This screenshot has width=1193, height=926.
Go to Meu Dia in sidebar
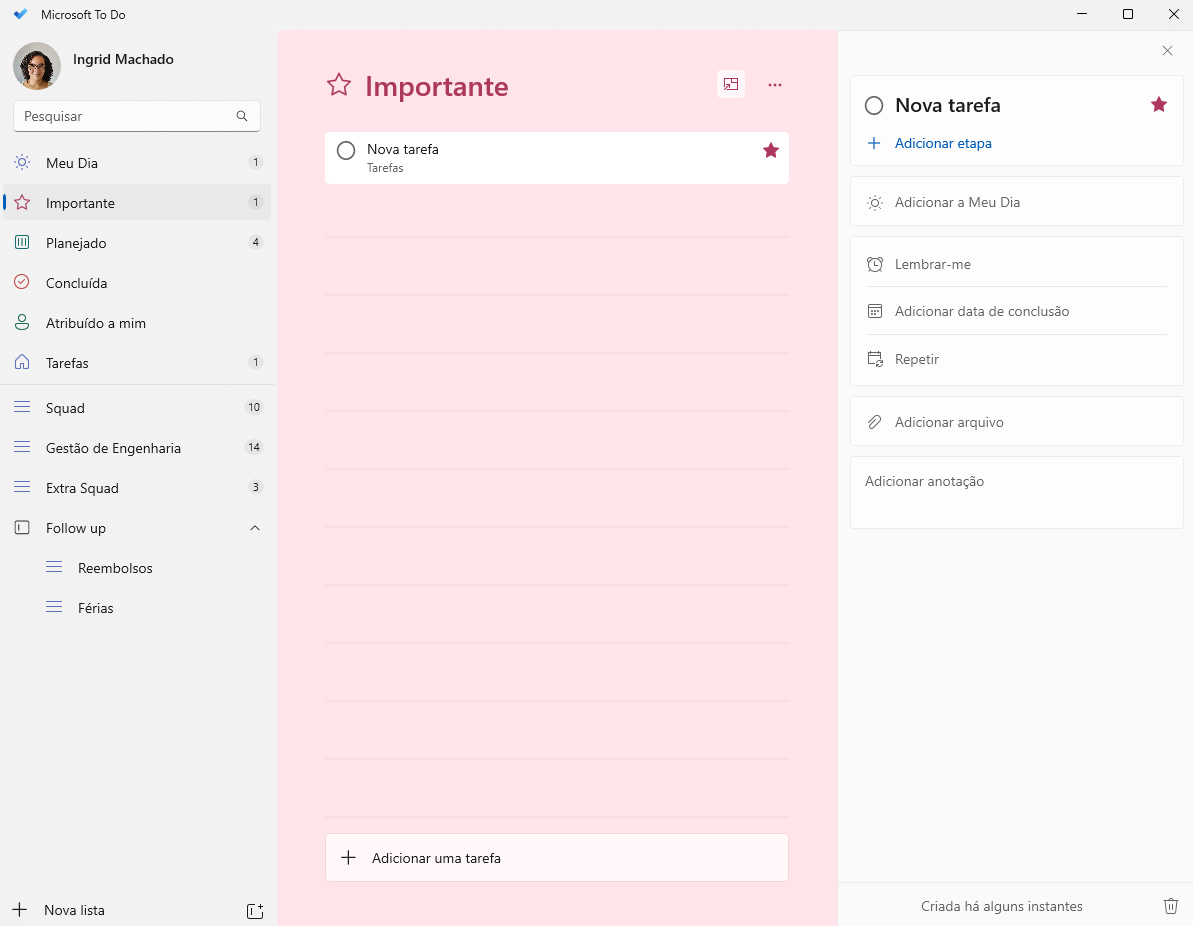coord(72,163)
